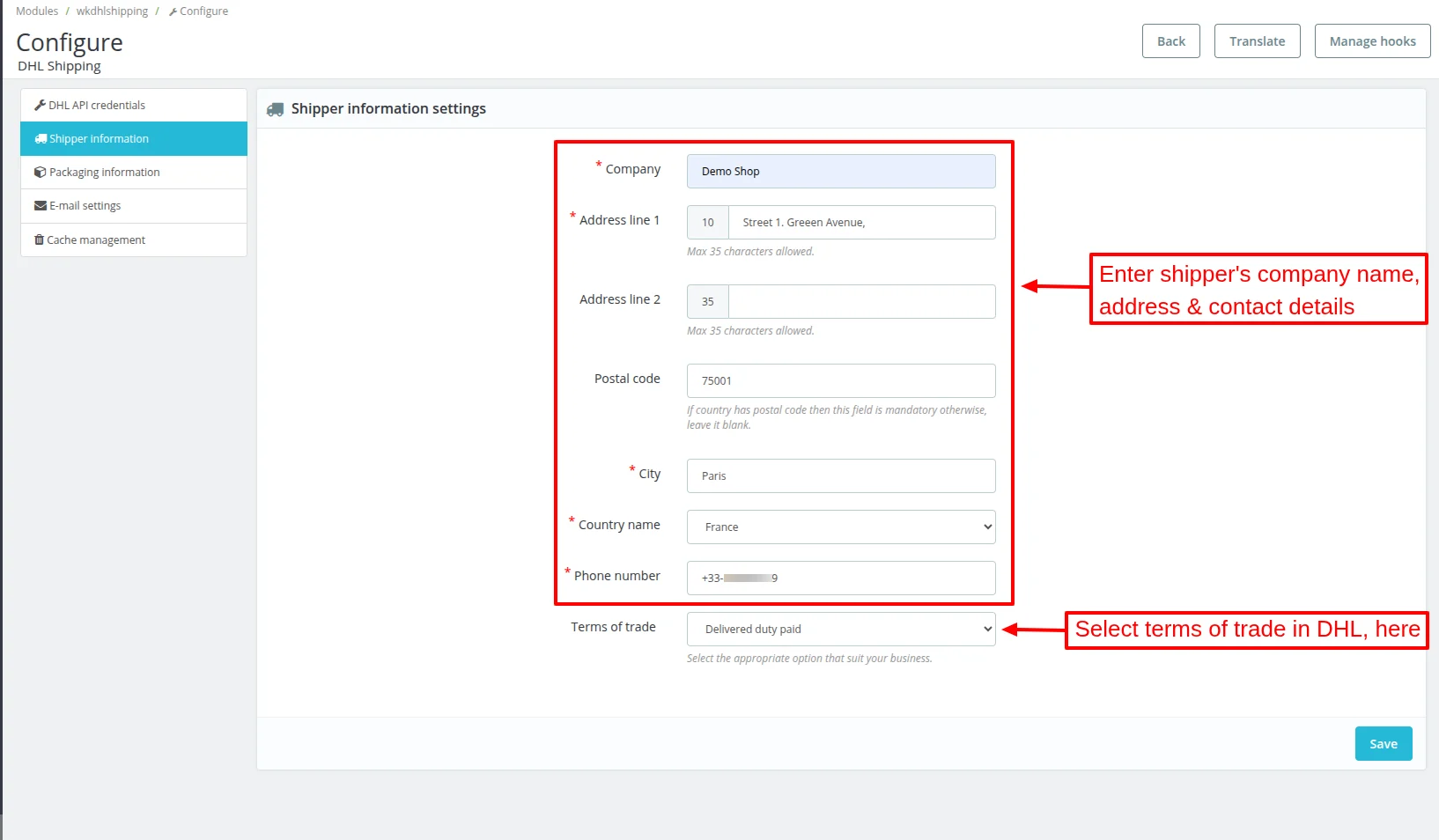This screenshot has height=840, width=1439.
Task: Click 'Max 35 characters allowed' under Address line 2
Action: coord(750,331)
